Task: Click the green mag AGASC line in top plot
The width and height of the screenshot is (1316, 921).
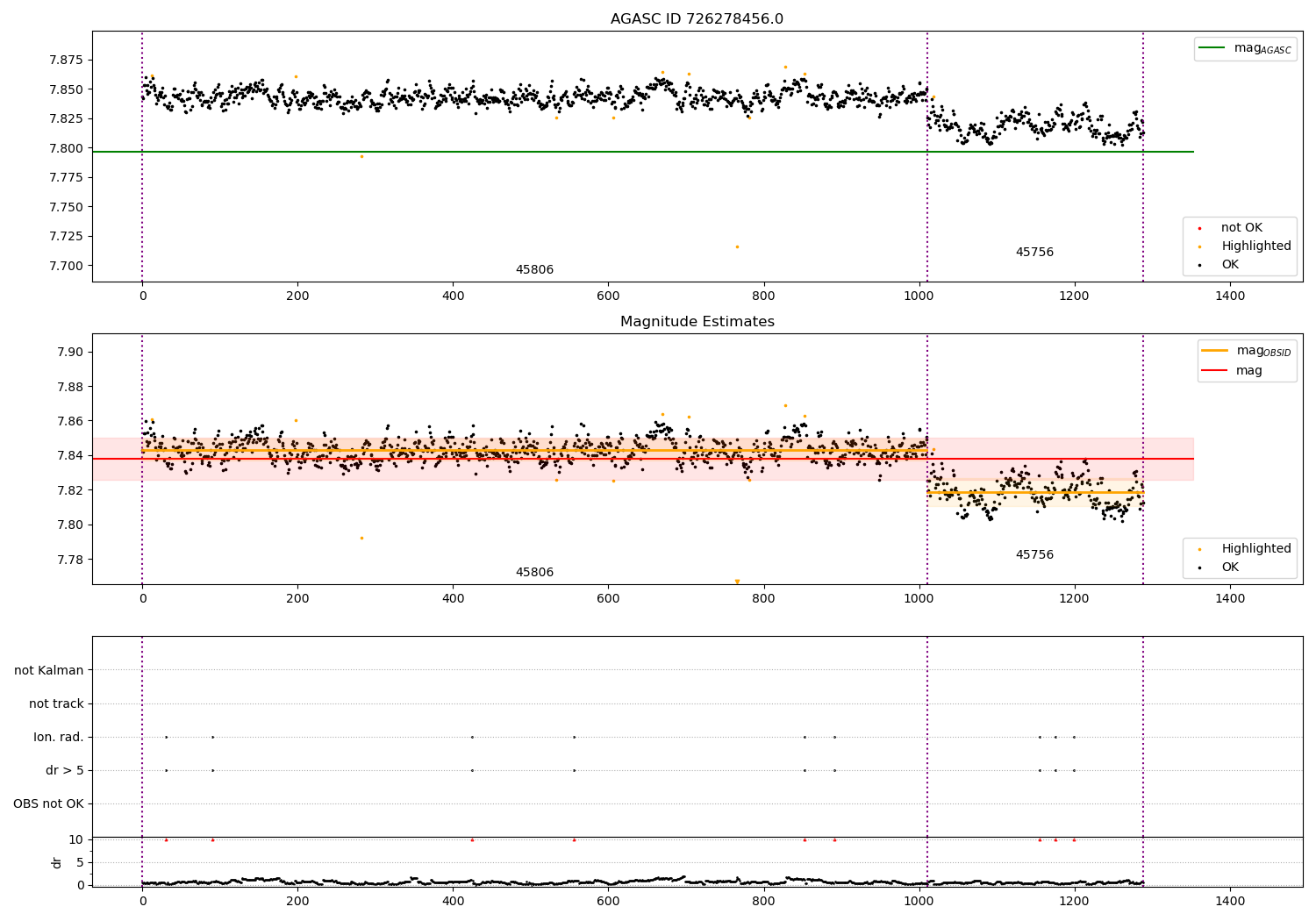Action: [643, 152]
